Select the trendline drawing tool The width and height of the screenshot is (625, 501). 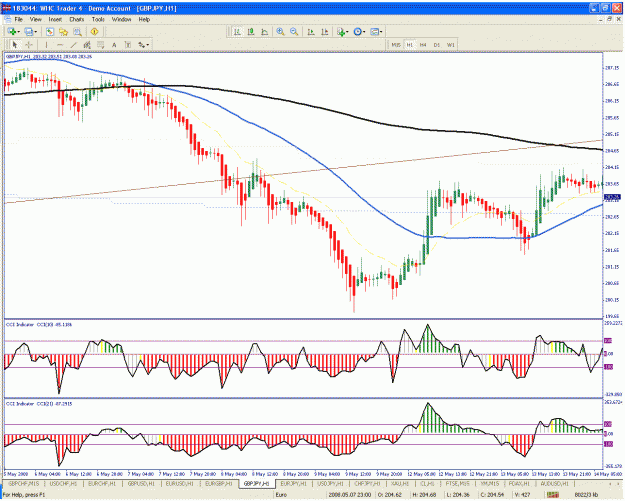pos(73,45)
